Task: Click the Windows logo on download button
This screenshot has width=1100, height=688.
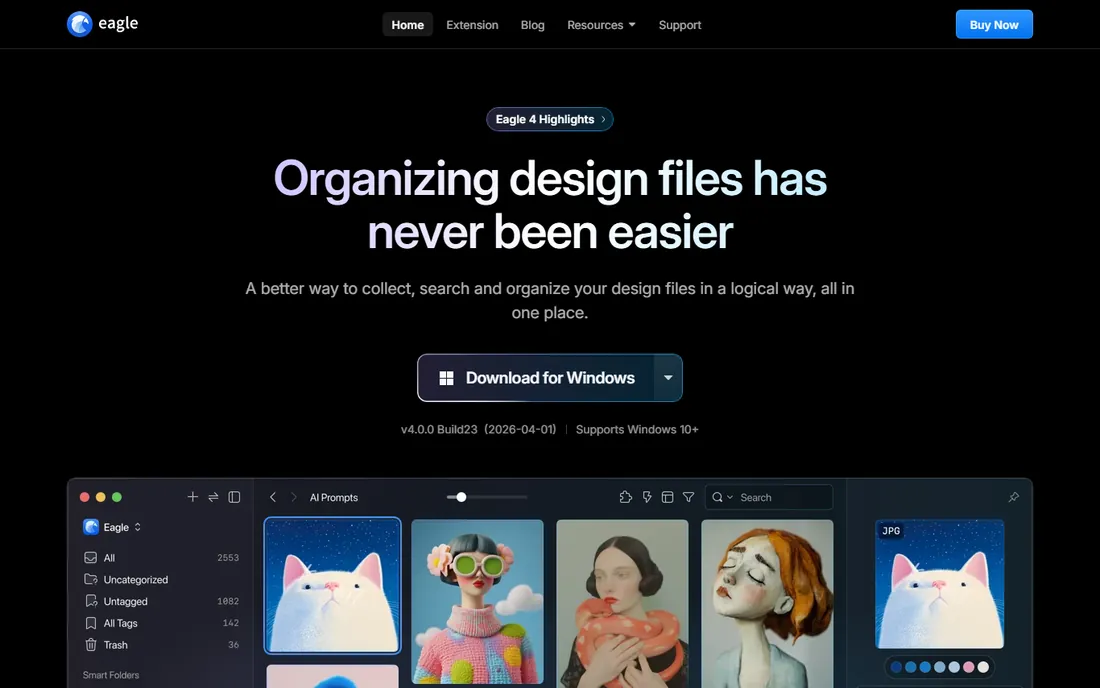Action: click(446, 378)
